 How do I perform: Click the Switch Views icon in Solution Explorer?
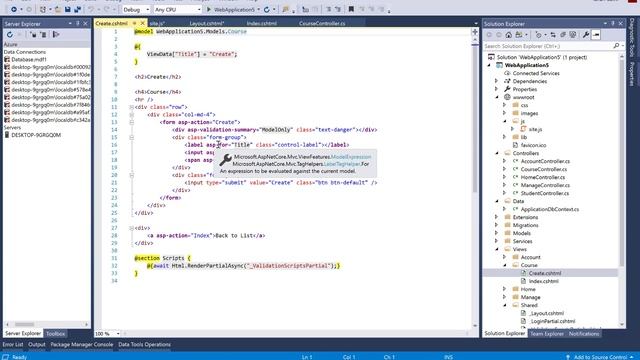click(519, 35)
